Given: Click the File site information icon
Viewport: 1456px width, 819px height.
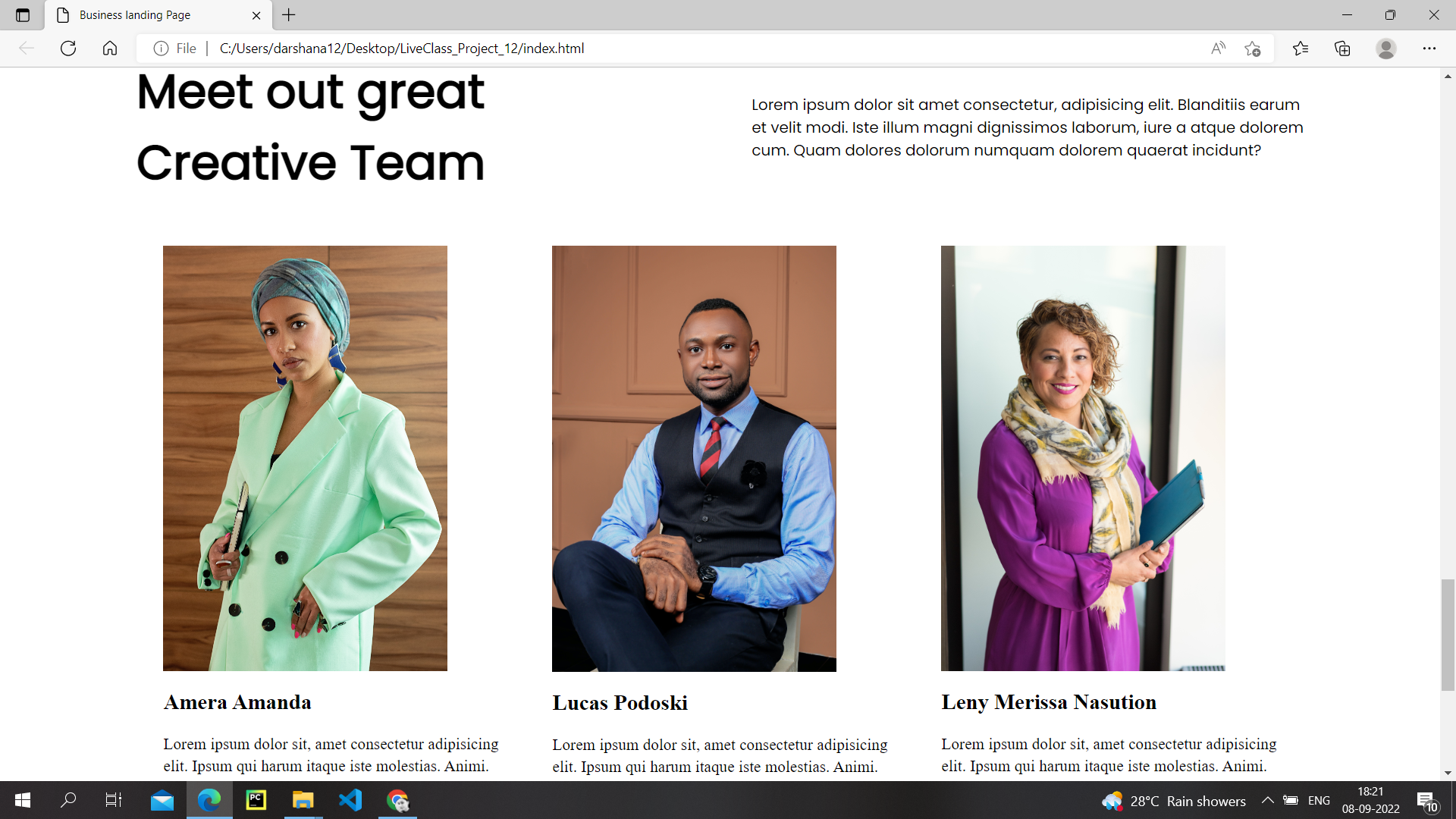Looking at the screenshot, I should pyautogui.click(x=161, y=49).
